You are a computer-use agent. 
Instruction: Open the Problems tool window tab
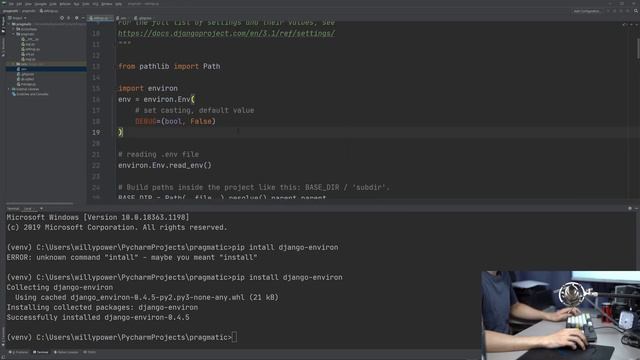pyautogui.click(x=18, y=352)
